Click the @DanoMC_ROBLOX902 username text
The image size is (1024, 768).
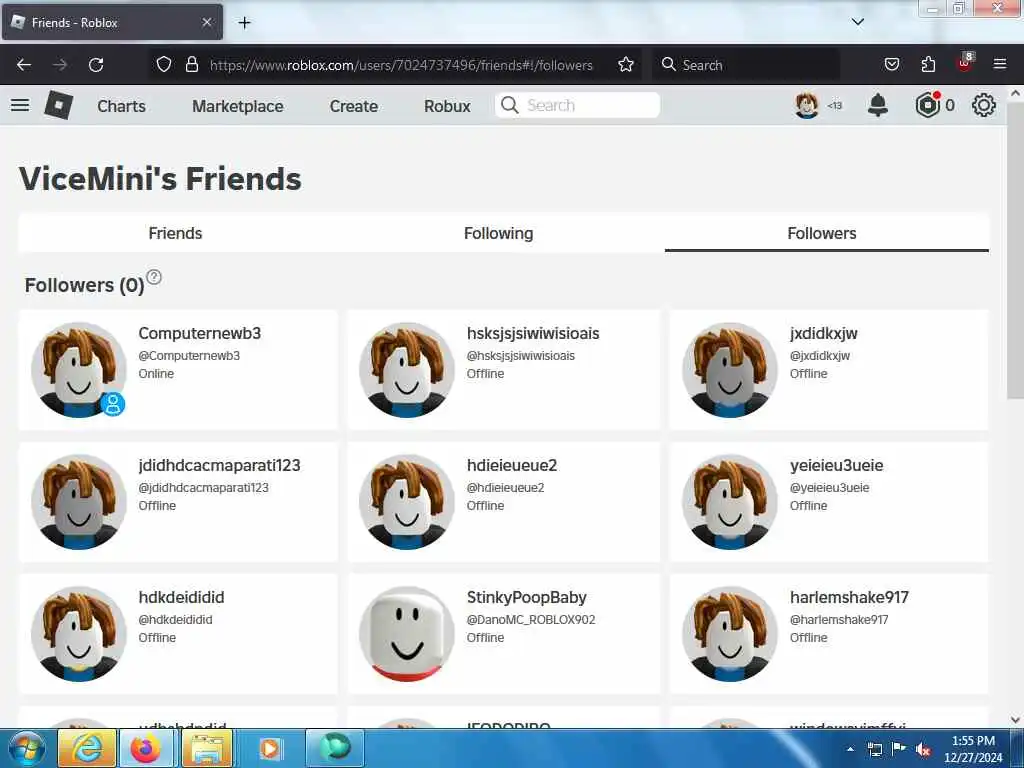(530, 619)
